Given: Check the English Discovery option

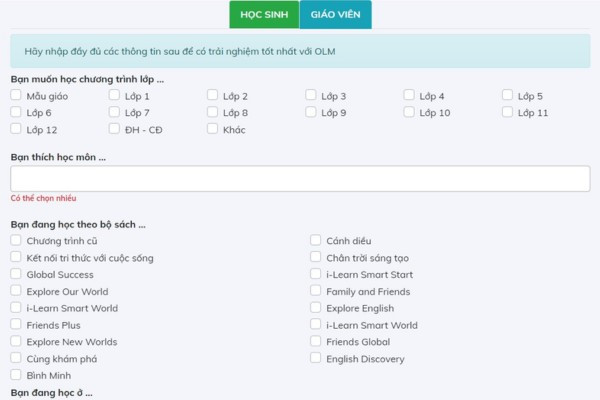Looking at the screenshot, I should coord(315,358).
